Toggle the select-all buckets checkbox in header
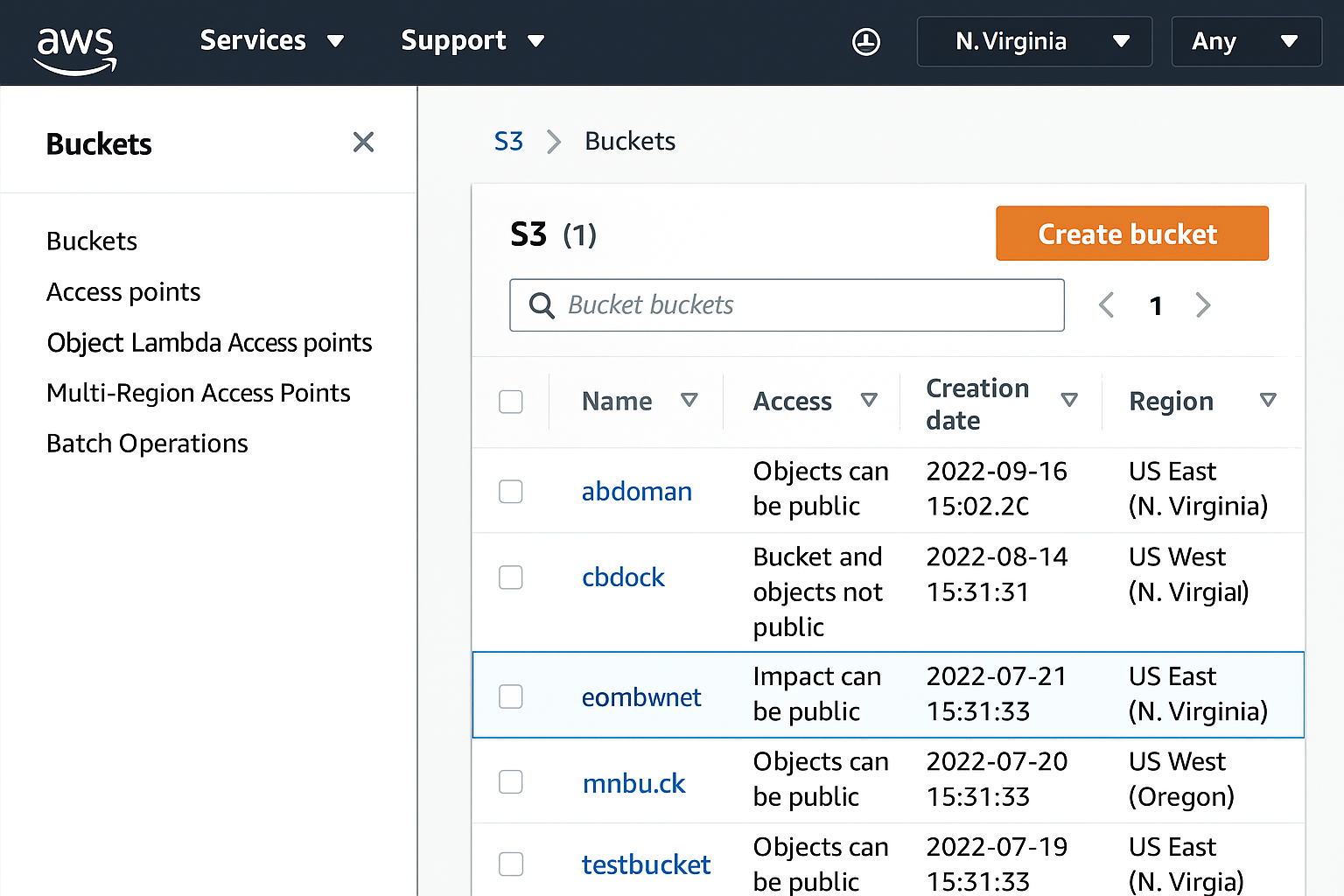The width and height of the screenshot is (1344, 896). (x=510, y=401)
